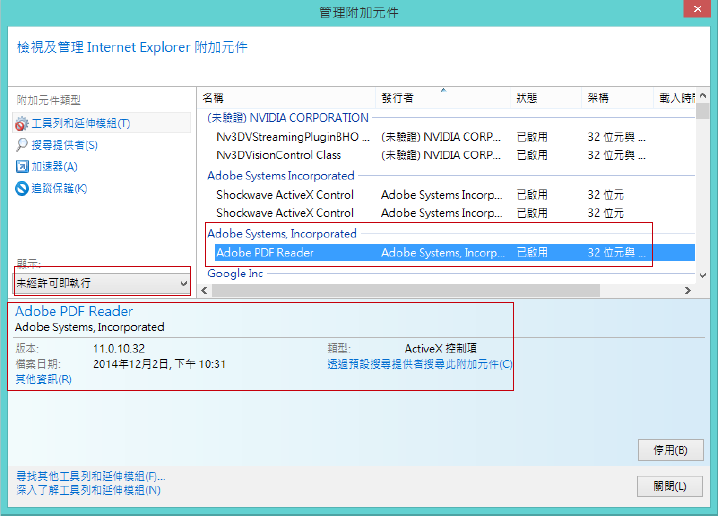Viewport: 719px width, 518px height.
Task: Collapse the Adobe Systems Incorporated group header
Action: (x=281, y=176)
